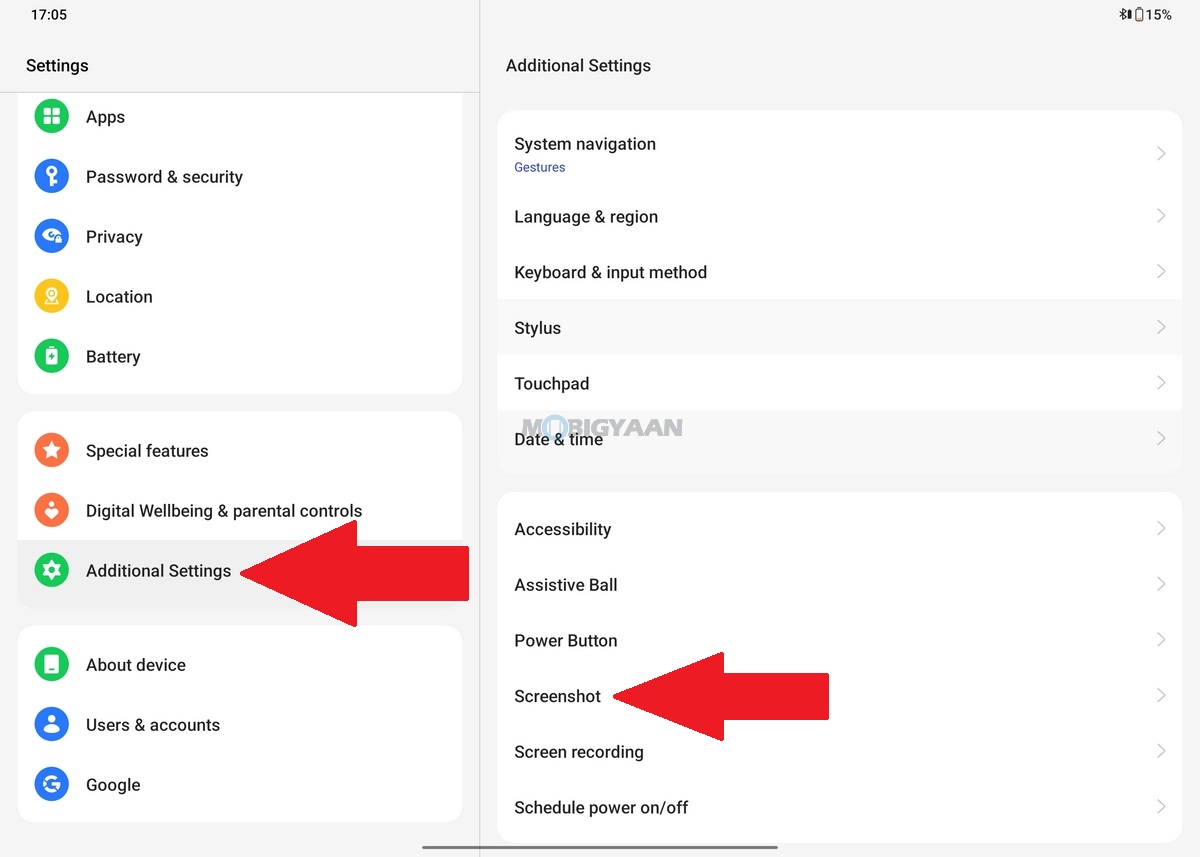
Task: Open Keyboard & input method
Action: tap(830, 272)
